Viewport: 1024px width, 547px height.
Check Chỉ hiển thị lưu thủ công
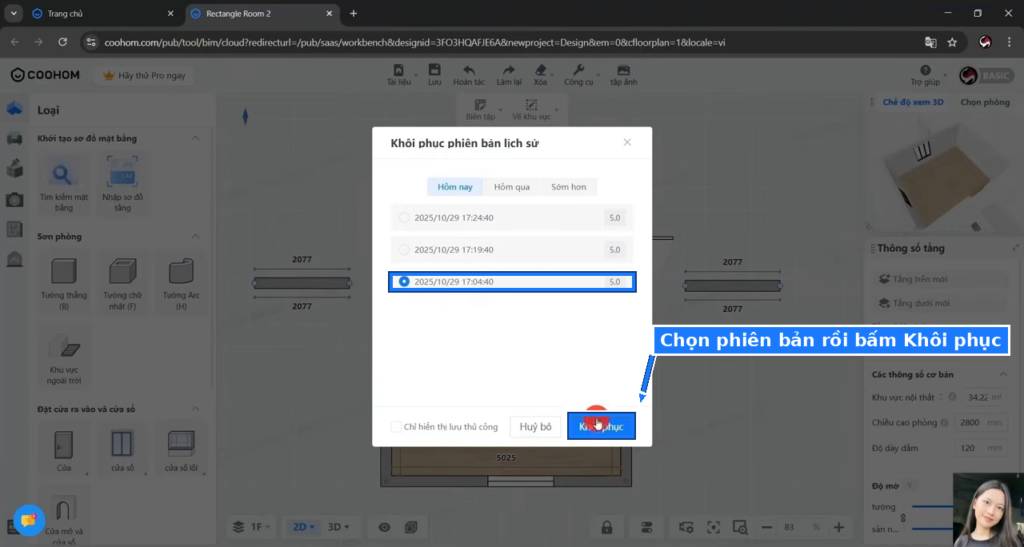396,426
